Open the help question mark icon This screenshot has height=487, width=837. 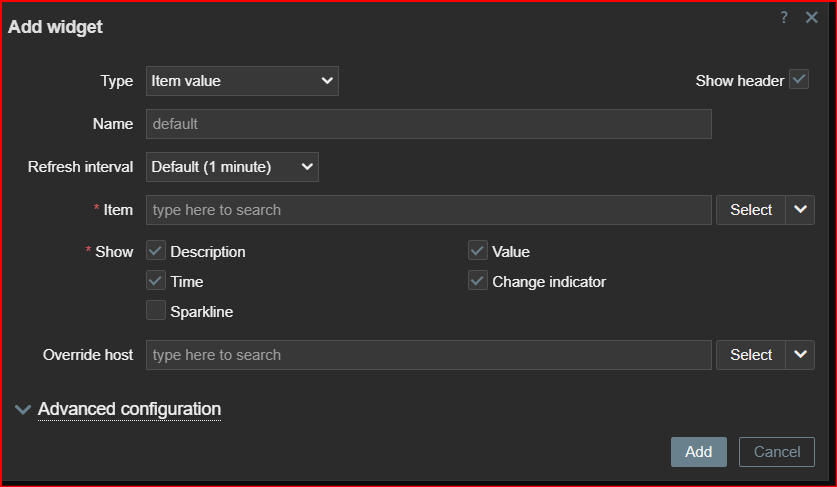(x=784, y=18)
